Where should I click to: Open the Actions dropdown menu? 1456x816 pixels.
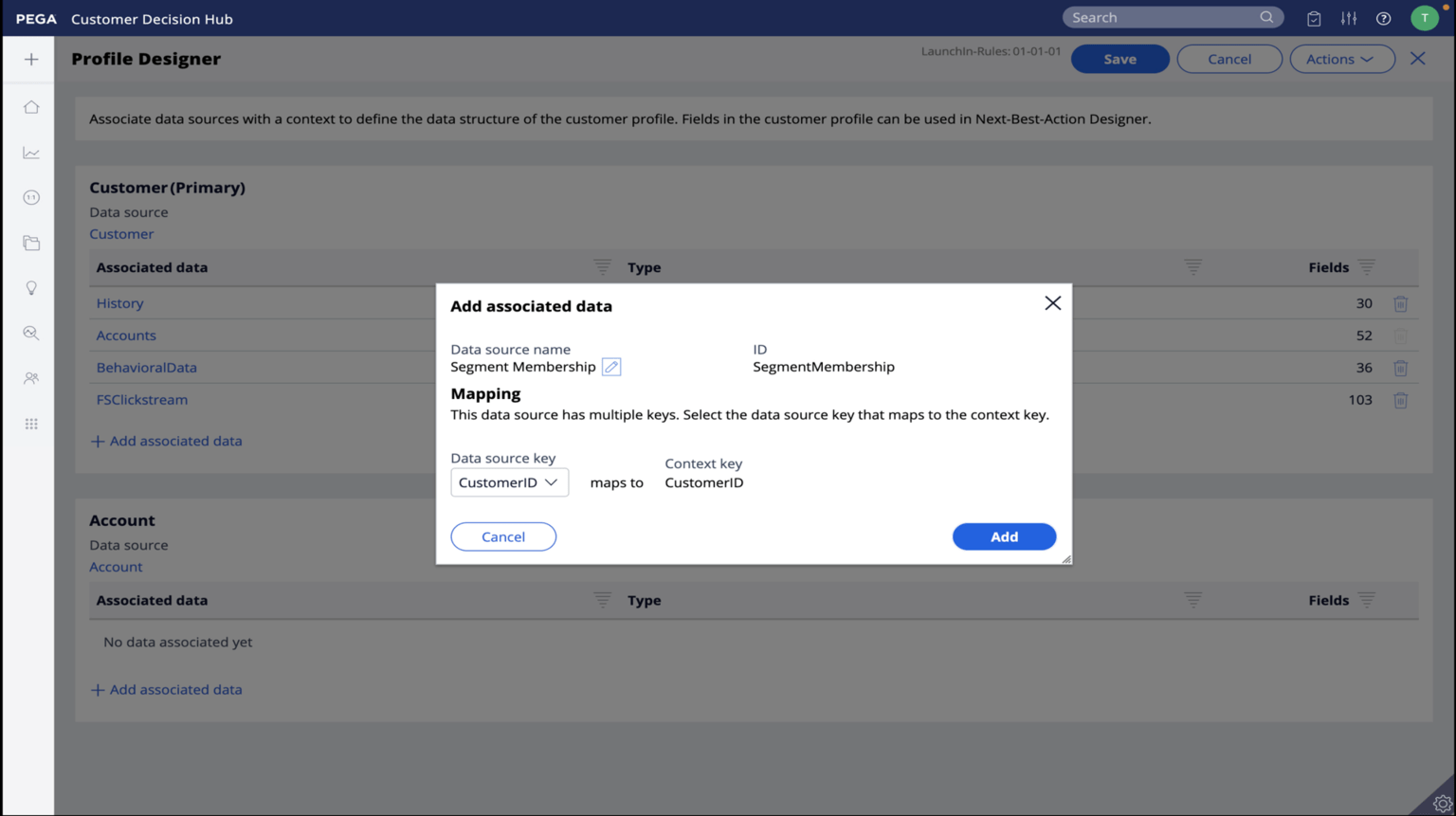point(1341,59)
